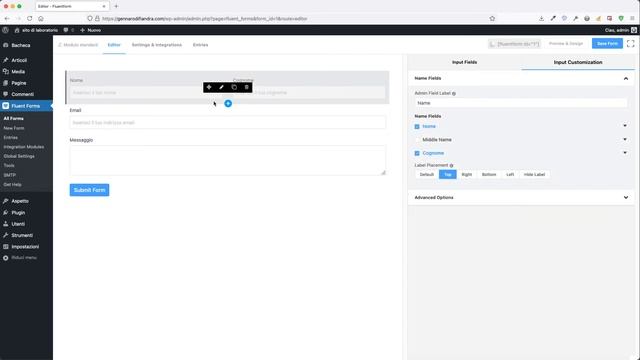Viewport: 640px width, 360px height.
Task: Bookmark the page with the star icon
Action: pyautogui.click(x=492, y=18)
